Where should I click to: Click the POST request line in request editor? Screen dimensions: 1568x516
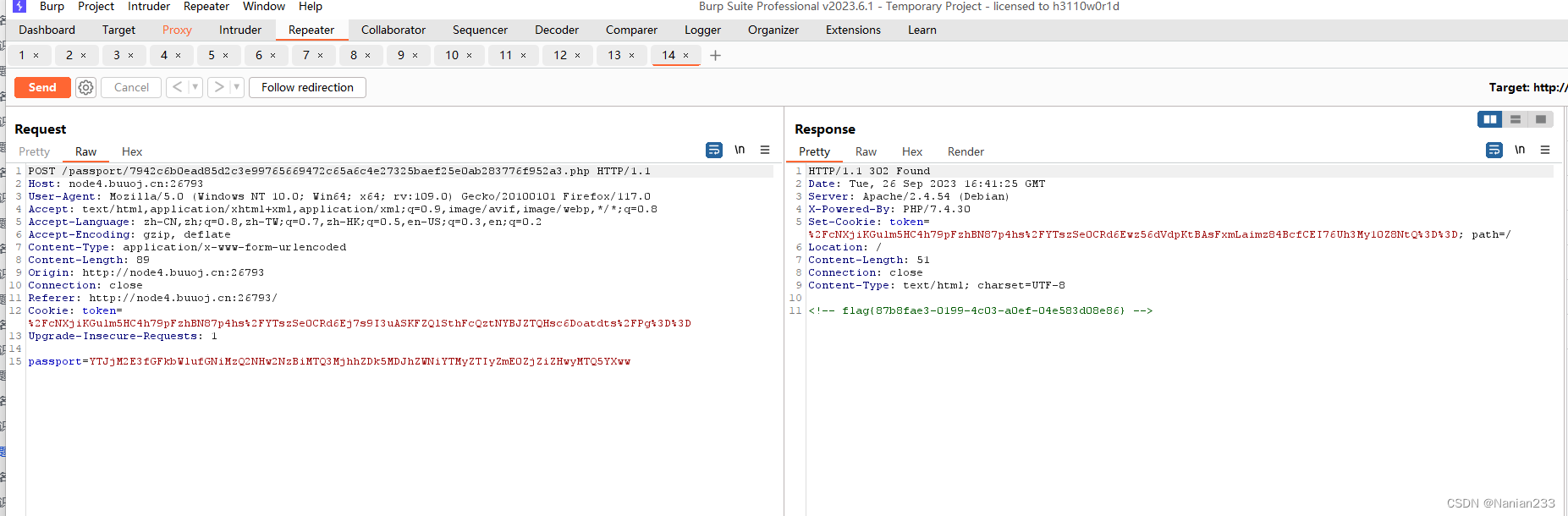[339, 171]
